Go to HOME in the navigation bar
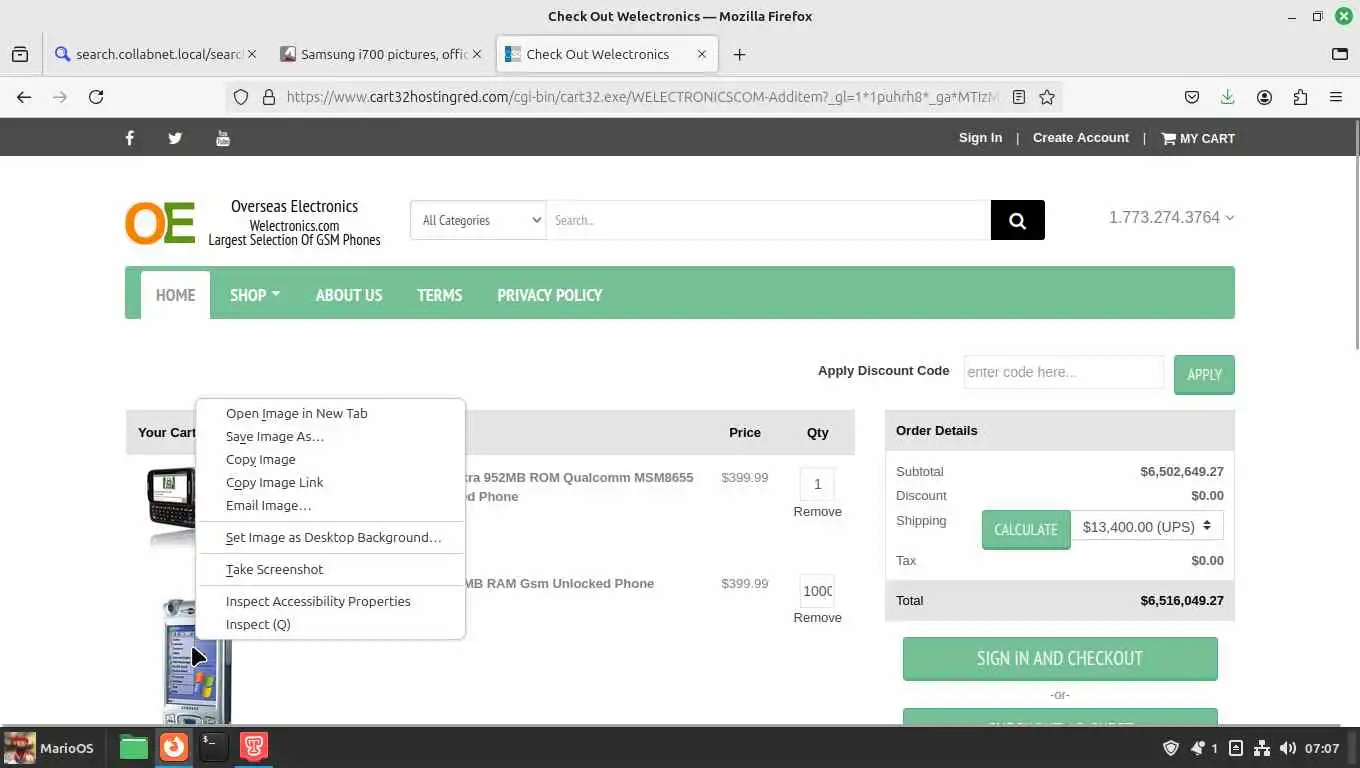Screen dimensions: 1360x768 175,295
